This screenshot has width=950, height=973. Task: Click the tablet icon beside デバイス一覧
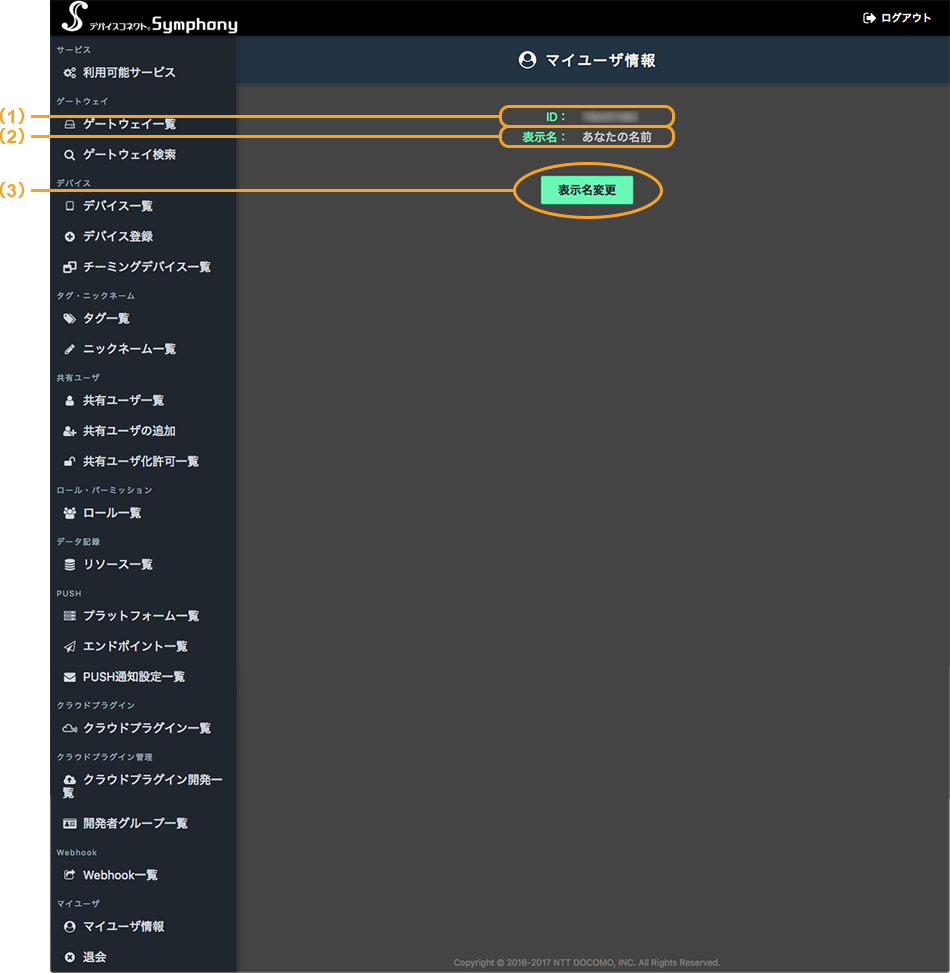point(69,206)
